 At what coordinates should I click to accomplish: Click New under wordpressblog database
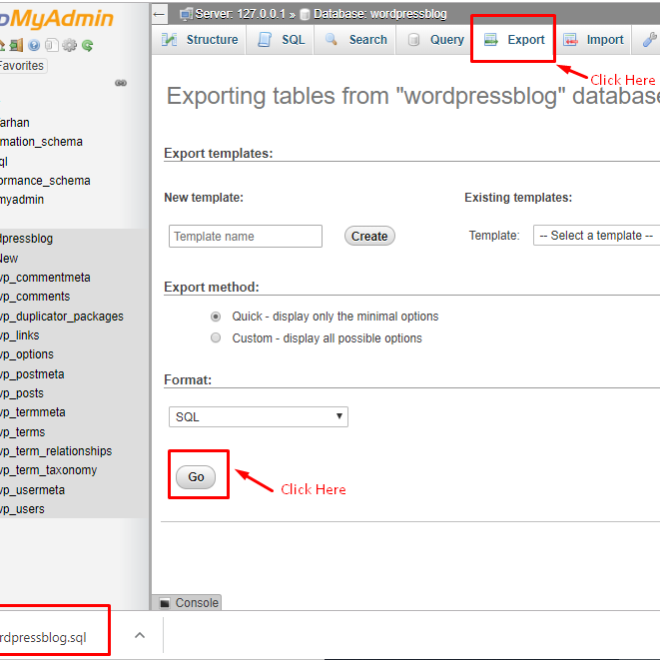click(9, 258)
